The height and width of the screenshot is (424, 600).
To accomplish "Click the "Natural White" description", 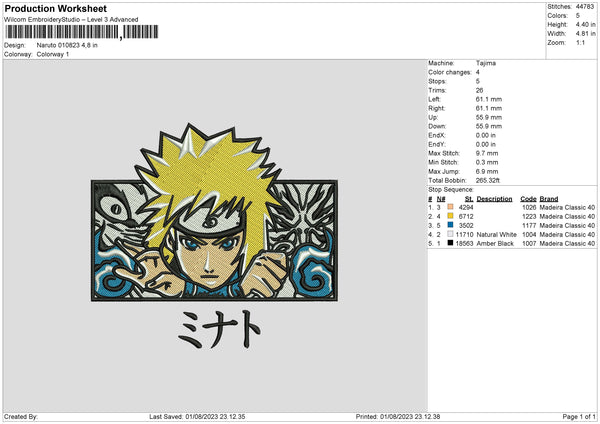I will (497, 235).
